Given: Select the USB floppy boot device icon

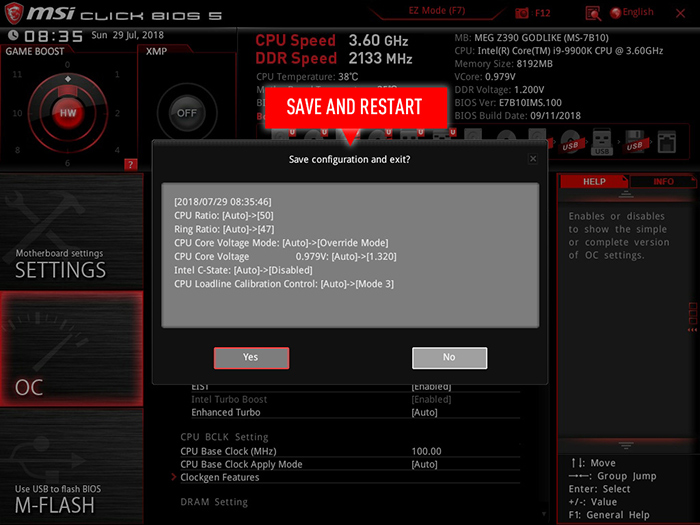Looking at the screenshot, I should pos(634,142).
